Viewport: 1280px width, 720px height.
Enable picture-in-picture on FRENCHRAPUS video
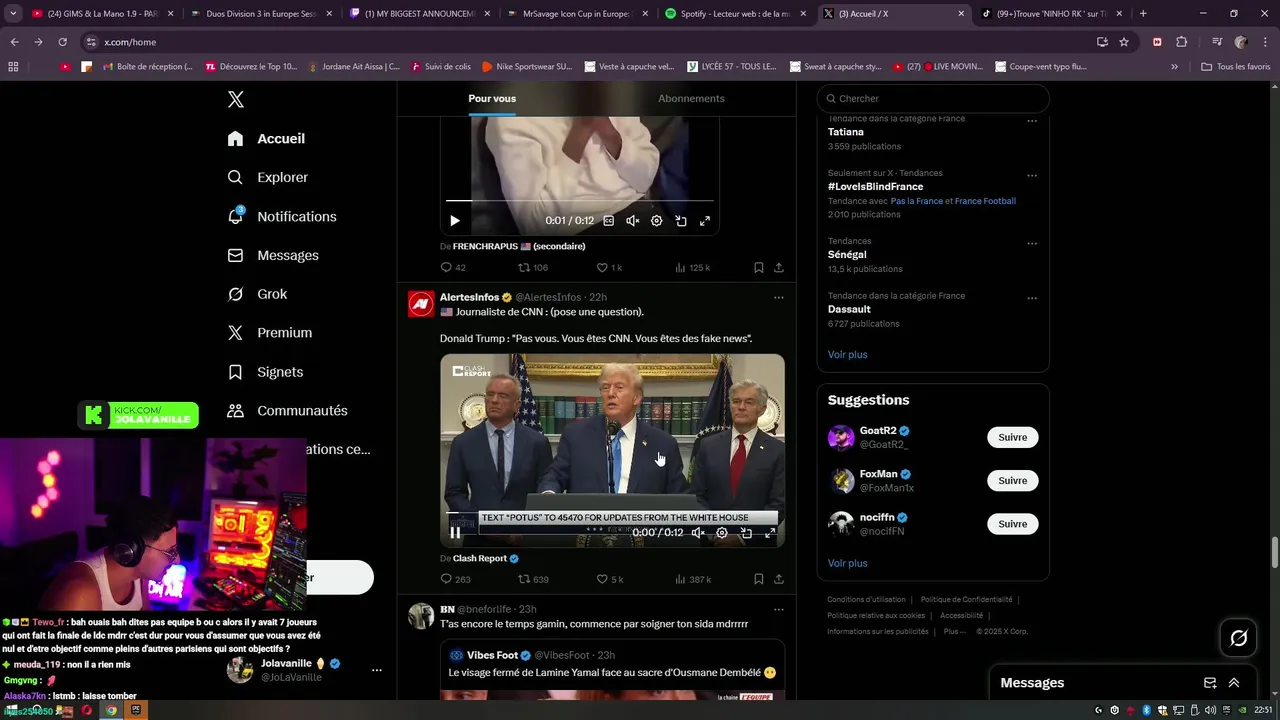click(681, 221)
